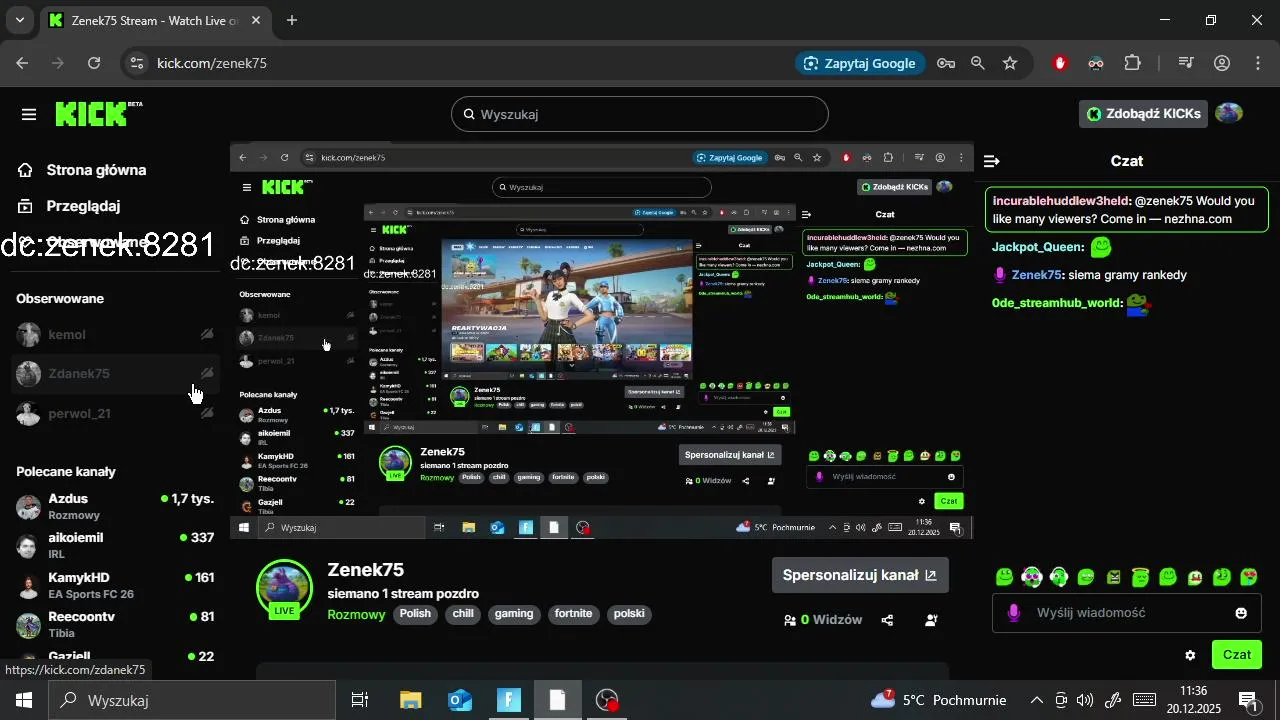
Task: Open Chrome three-dot menu
Action: point(1258,63)
